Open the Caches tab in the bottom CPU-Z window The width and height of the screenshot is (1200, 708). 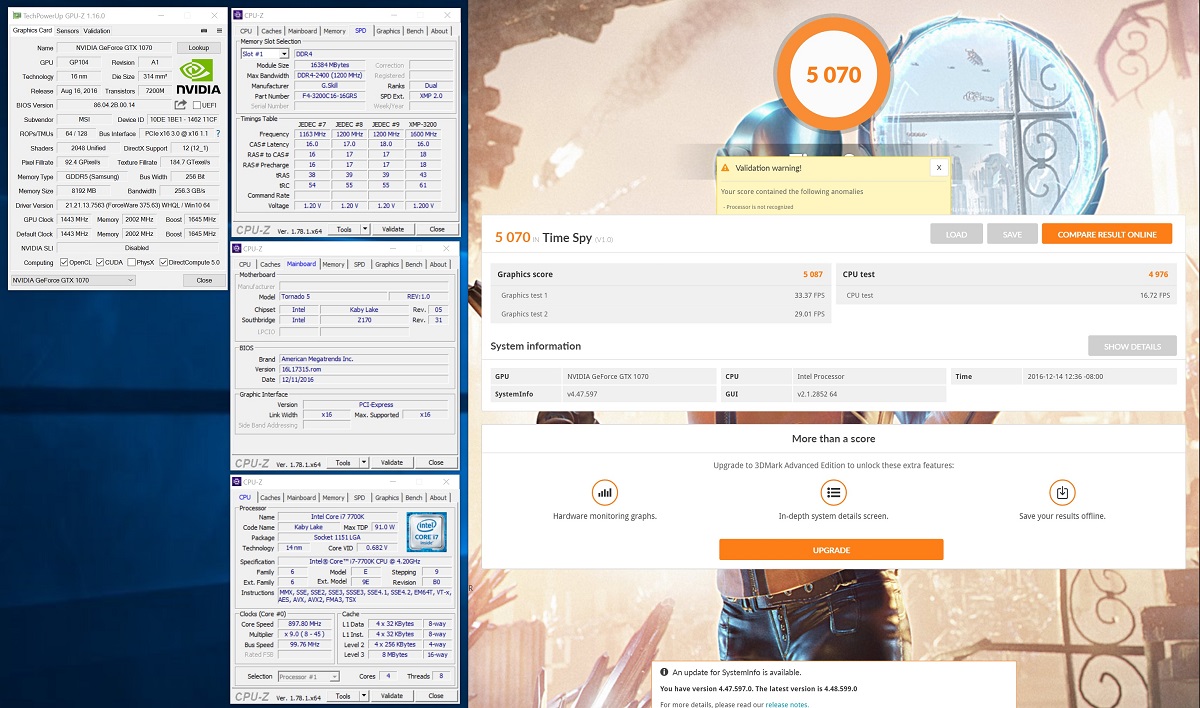coord(270,497)
